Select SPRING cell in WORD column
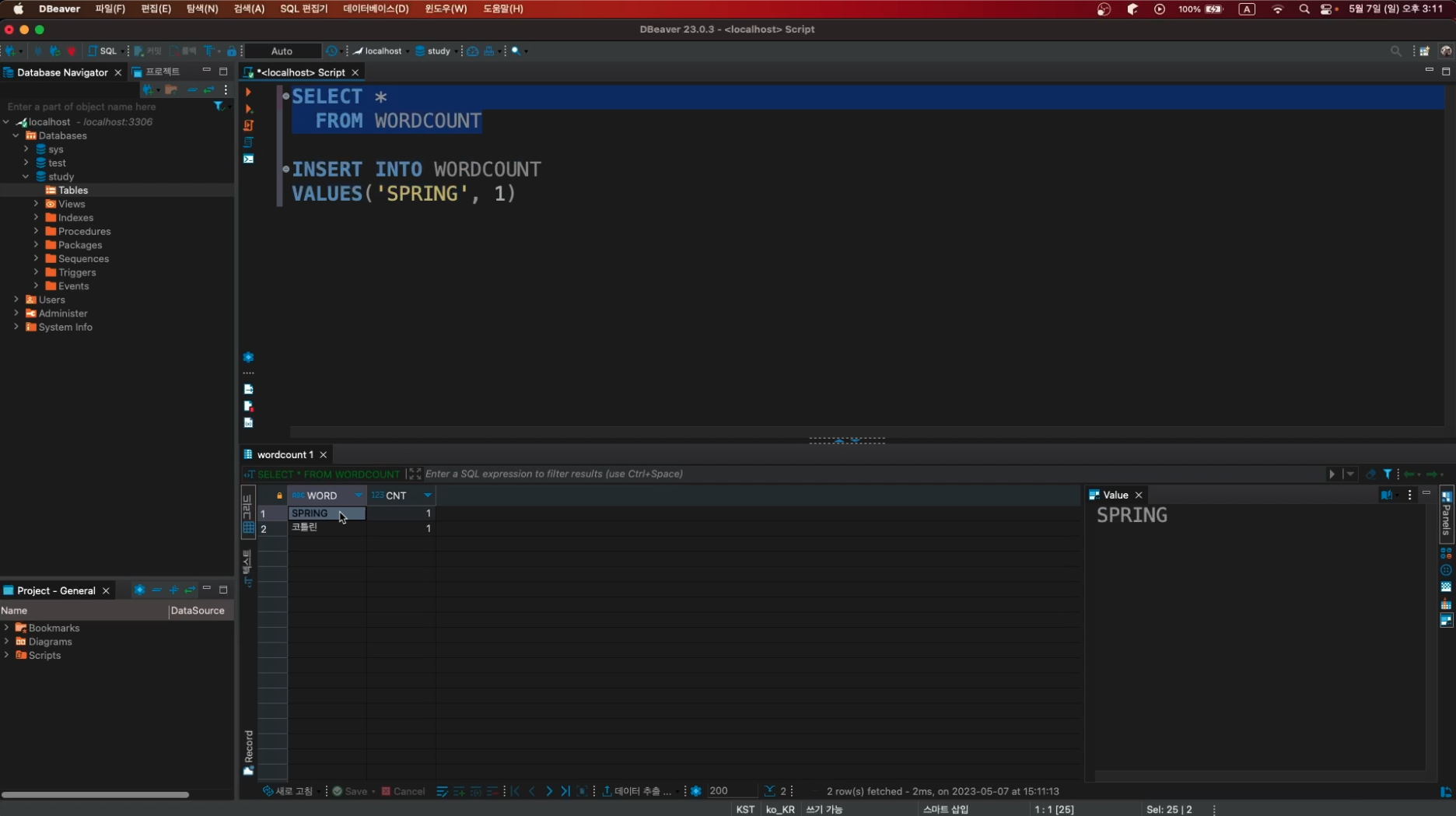 point(327,513)
